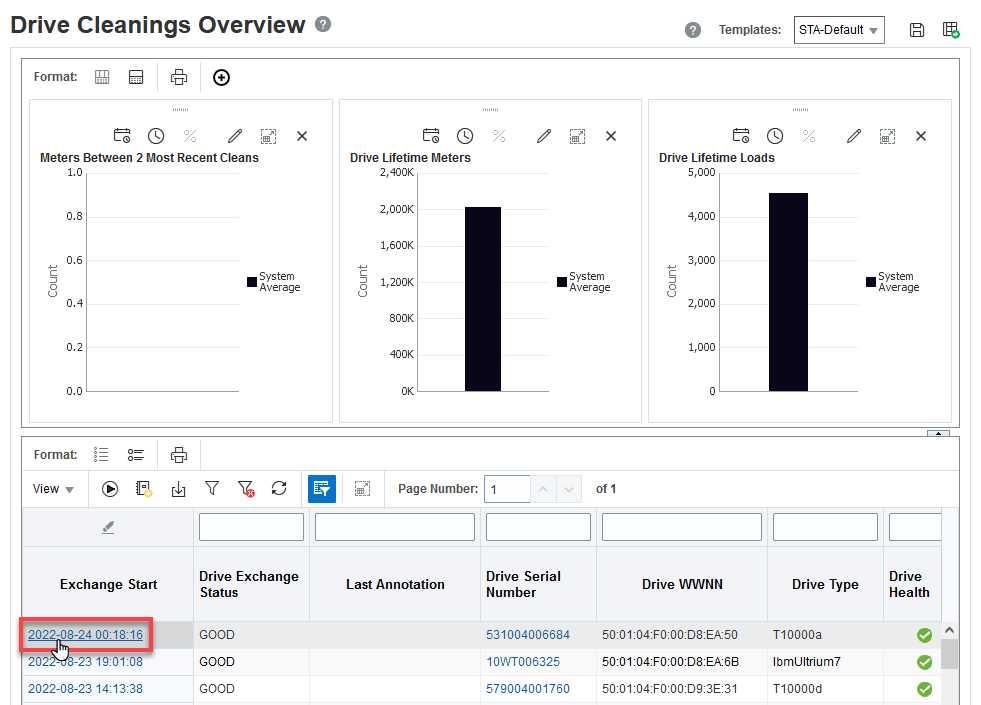Switch graphs to narrow format
Image resolution: width=981 pixels, height=705 pixels.
pyautogui.click(x=136, y=77)
